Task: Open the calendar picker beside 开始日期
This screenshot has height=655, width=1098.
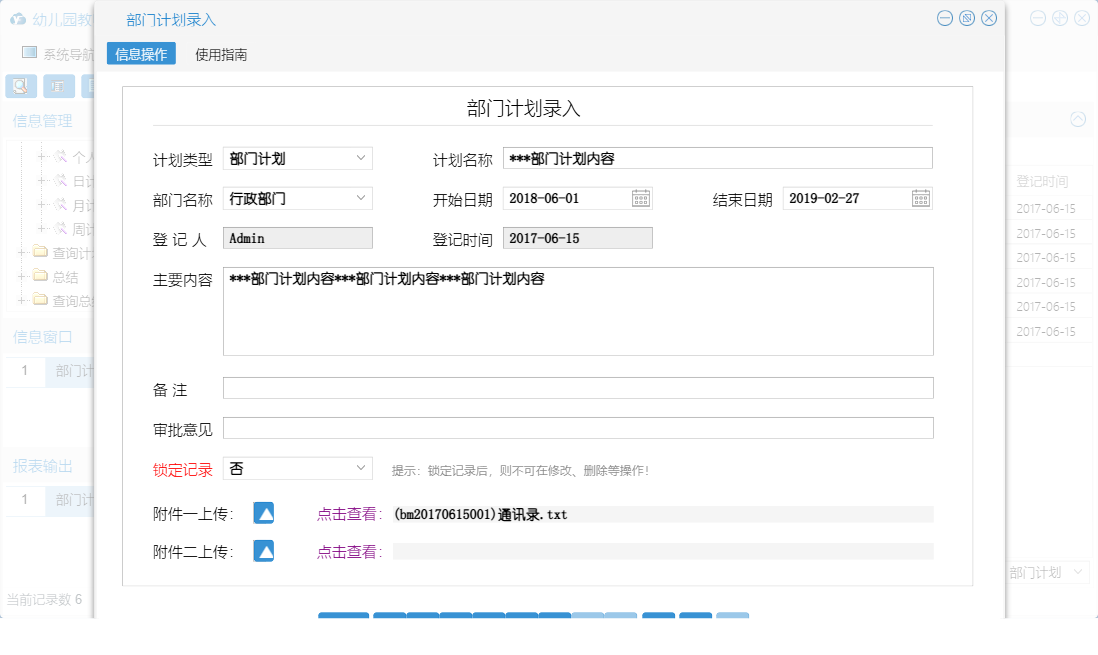Action: (x=641, y=198)
